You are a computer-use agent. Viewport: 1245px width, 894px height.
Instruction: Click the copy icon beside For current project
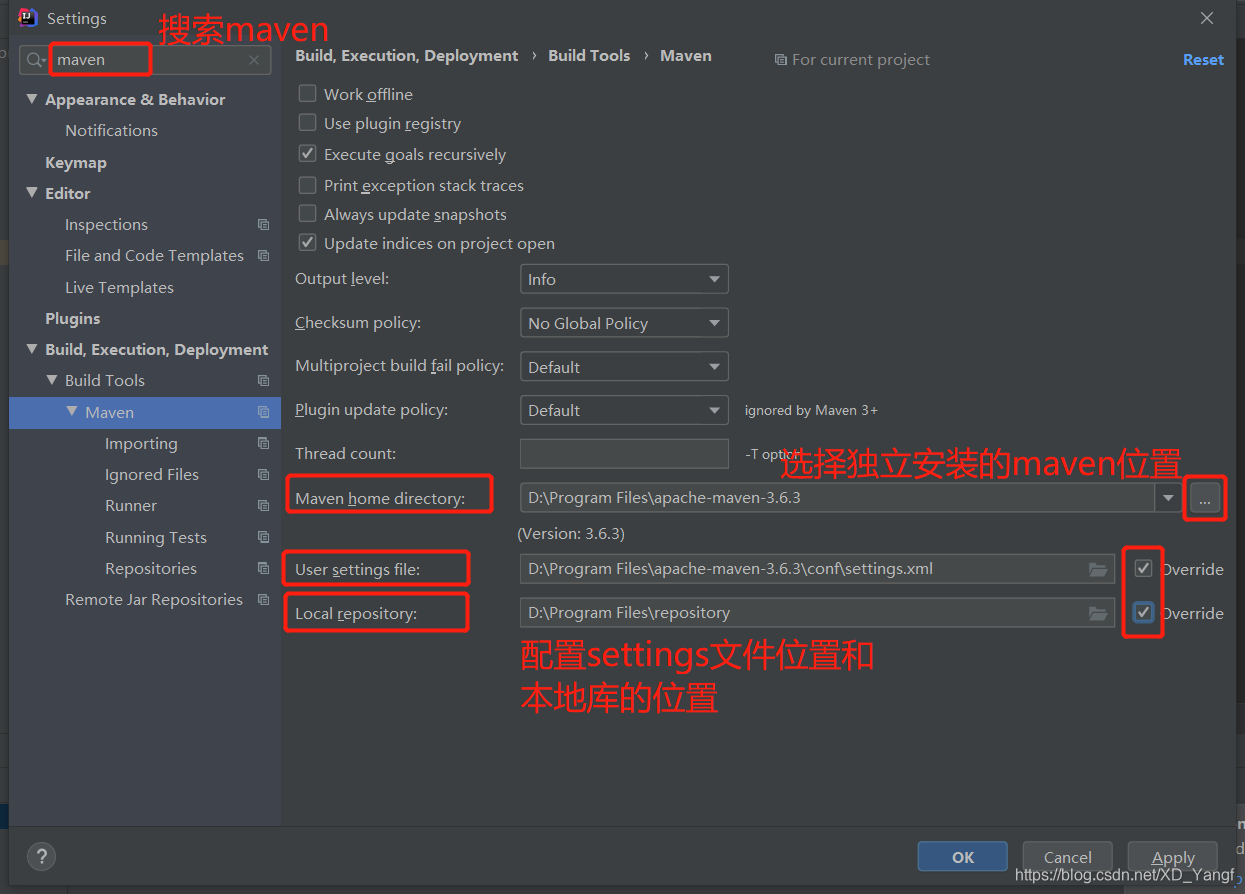tap(781, 60)
